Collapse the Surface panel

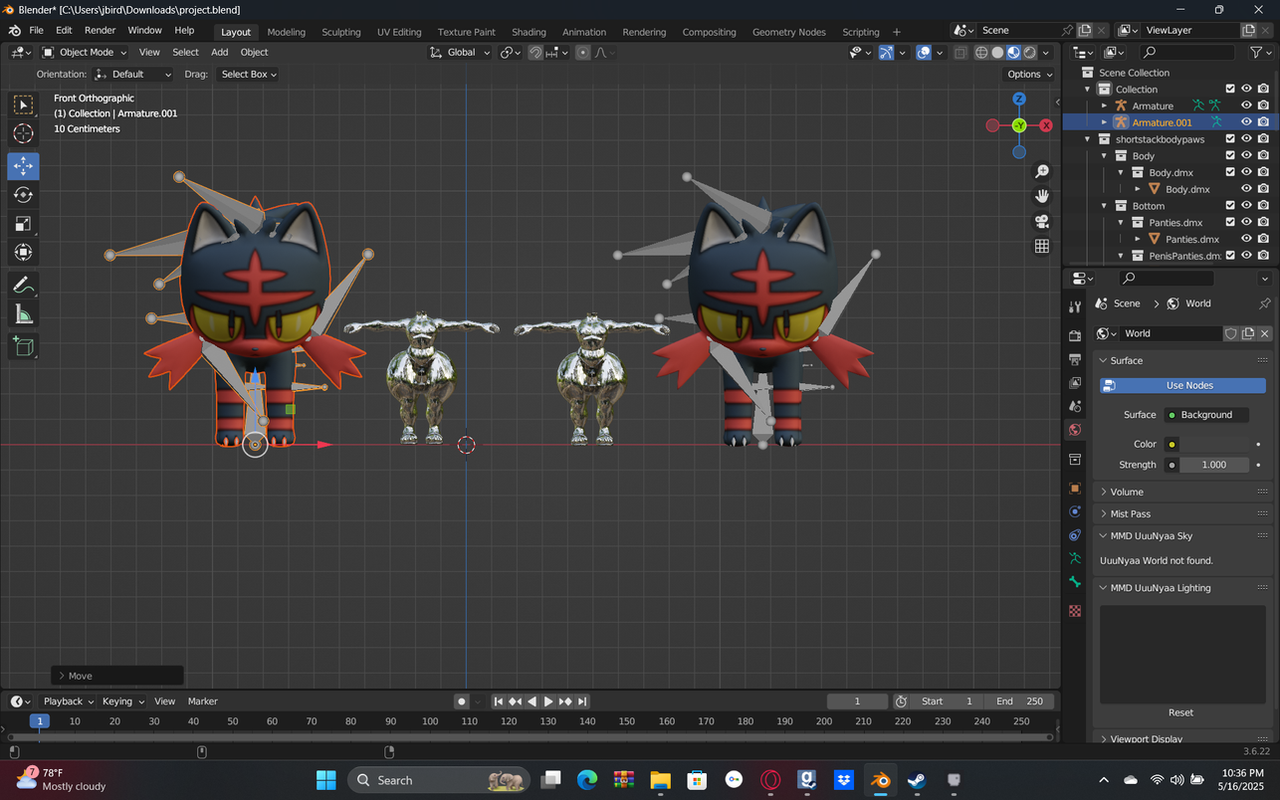click(x=1126, y=360)
